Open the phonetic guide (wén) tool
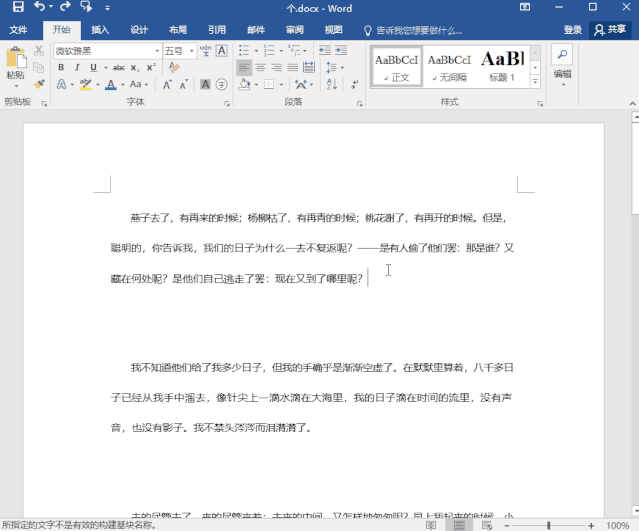 (205, 51)
